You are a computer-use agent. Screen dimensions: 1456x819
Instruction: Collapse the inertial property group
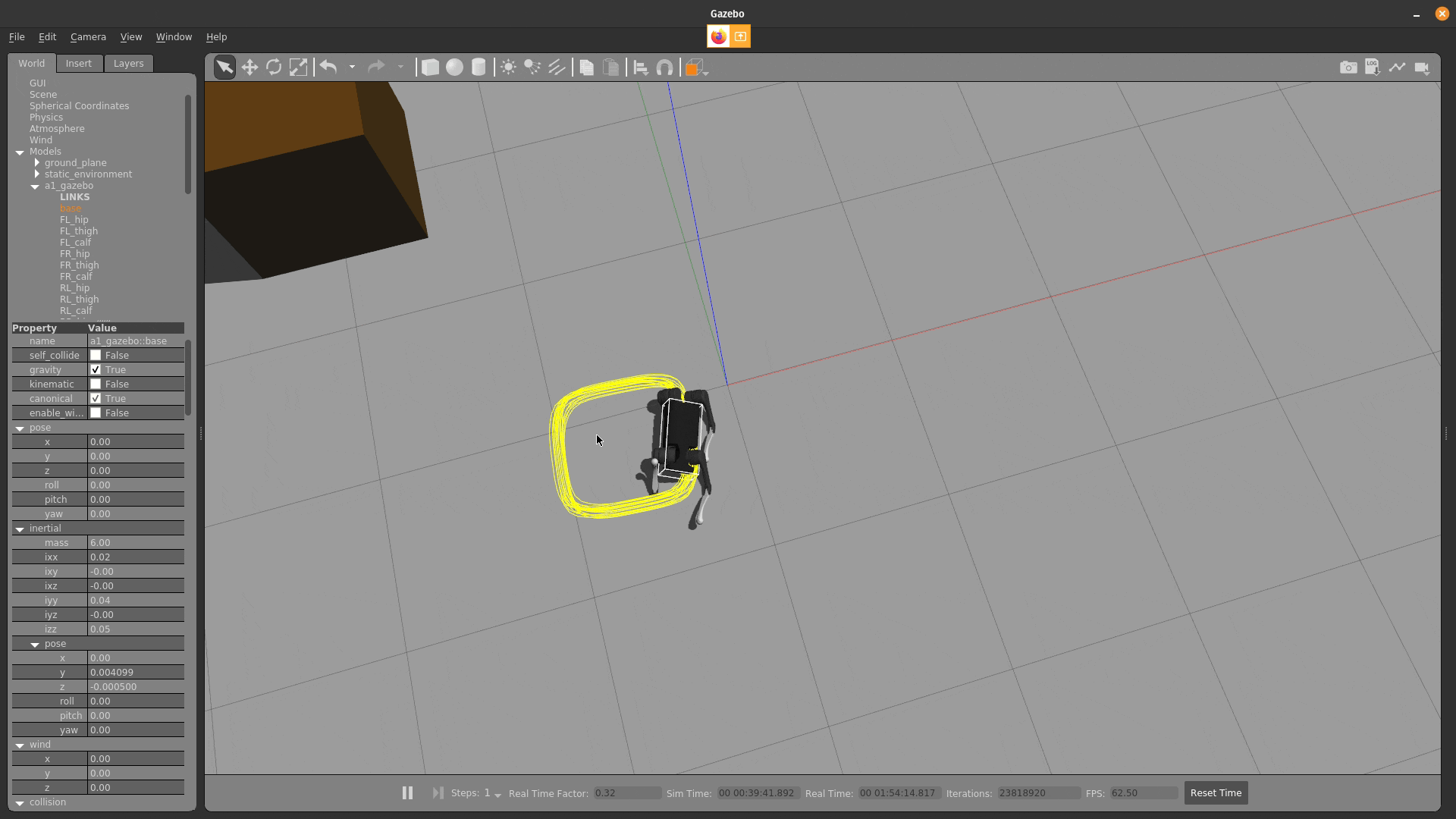20,529
